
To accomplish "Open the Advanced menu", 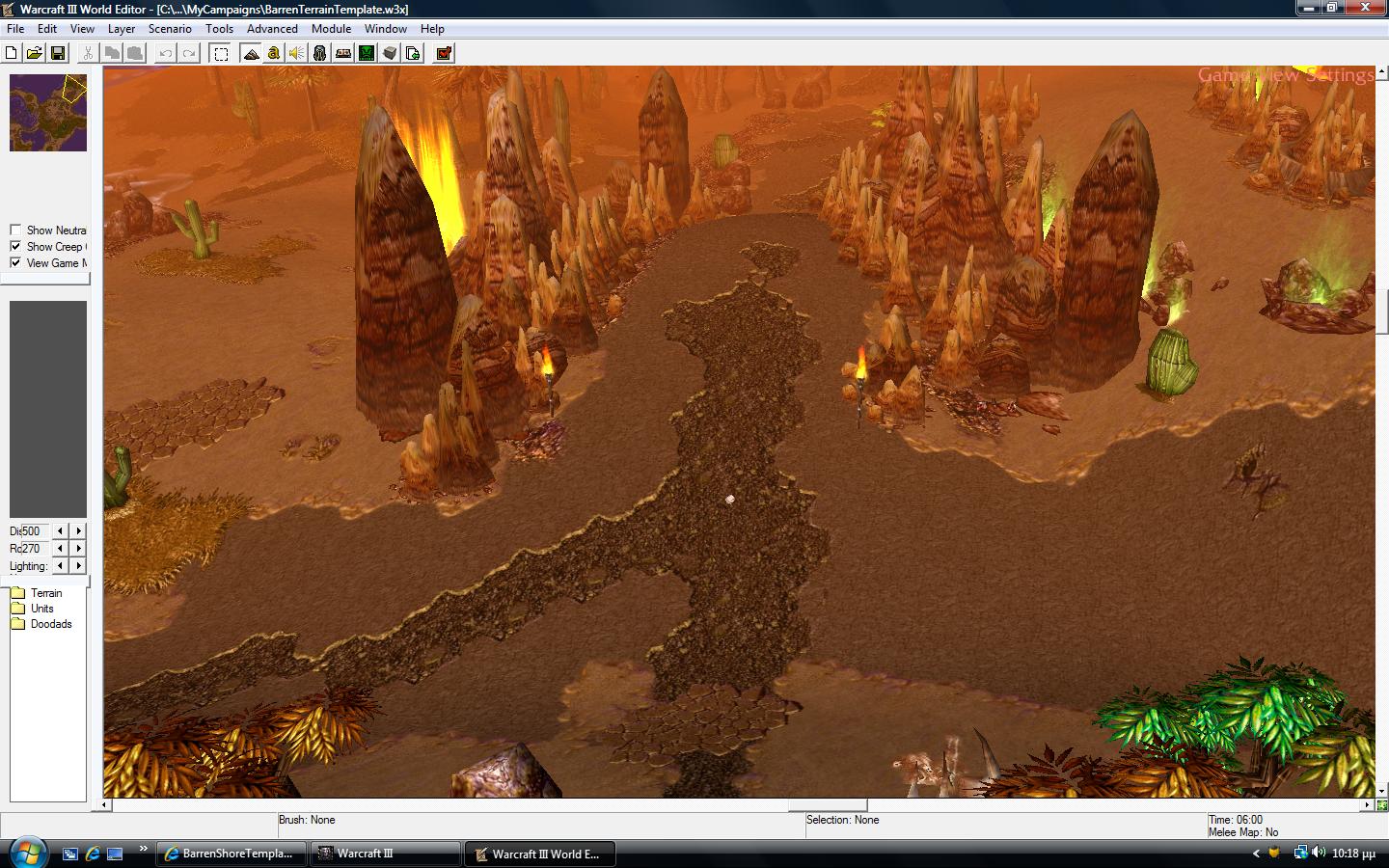I will coord(272,29).
